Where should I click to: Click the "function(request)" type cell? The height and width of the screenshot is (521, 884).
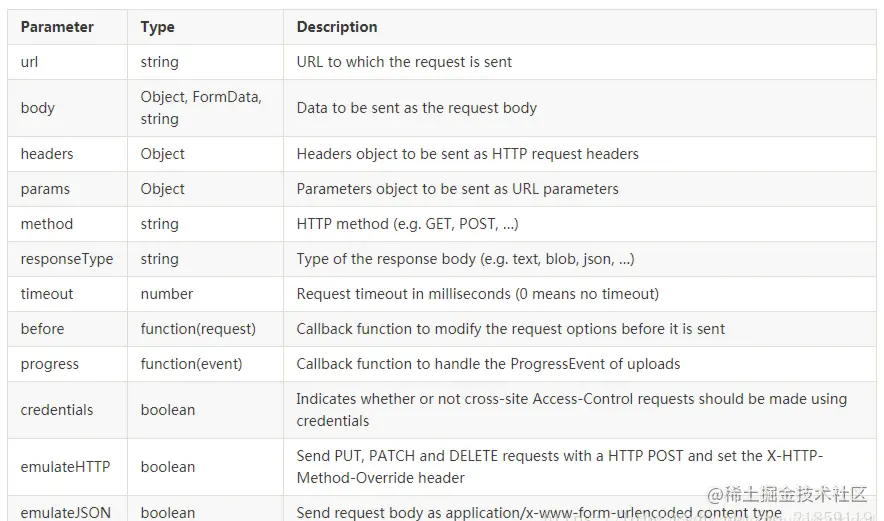[198, 329]
